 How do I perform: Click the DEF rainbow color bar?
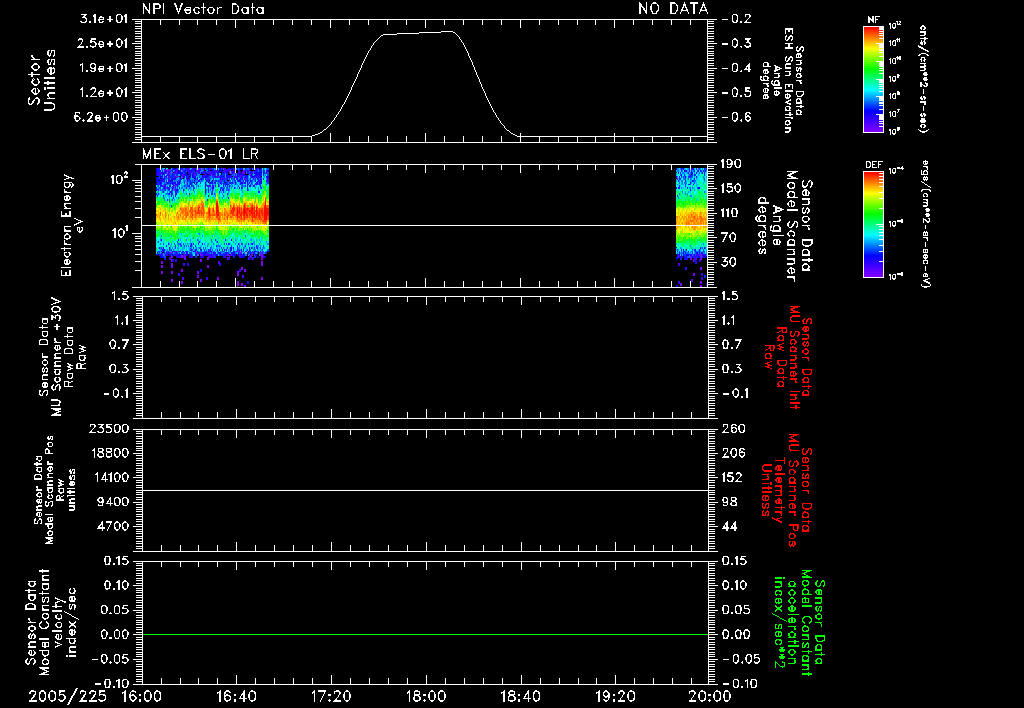(873, 224)
